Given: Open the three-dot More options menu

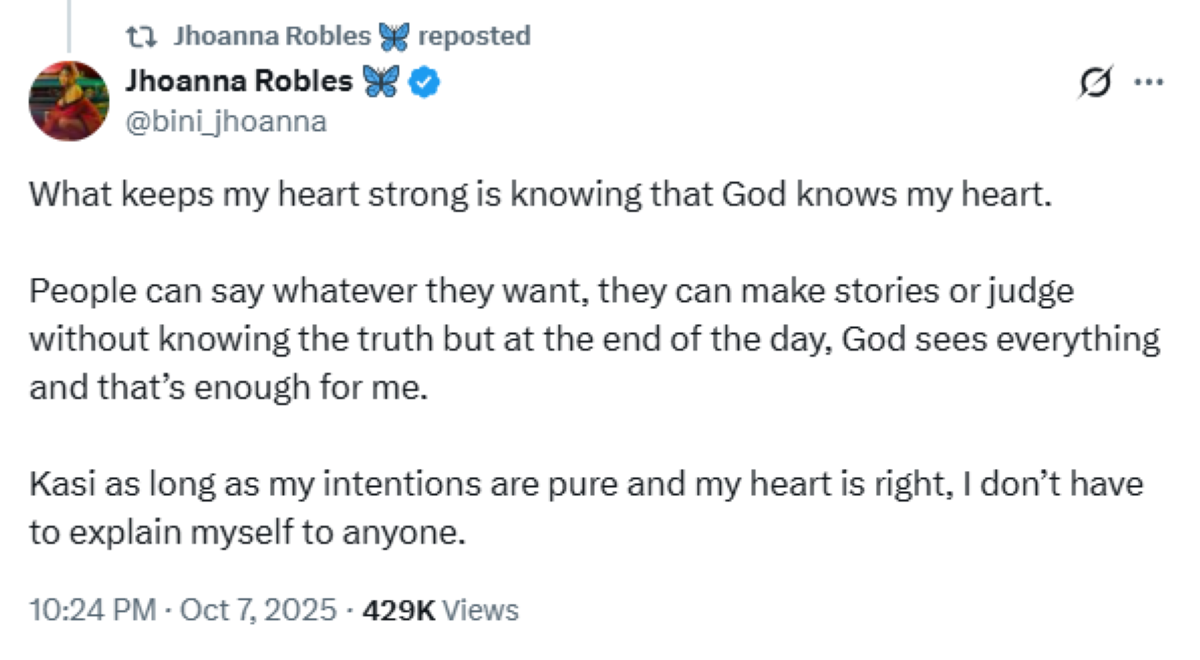Looking at the screenshot, I should 1148,84.
